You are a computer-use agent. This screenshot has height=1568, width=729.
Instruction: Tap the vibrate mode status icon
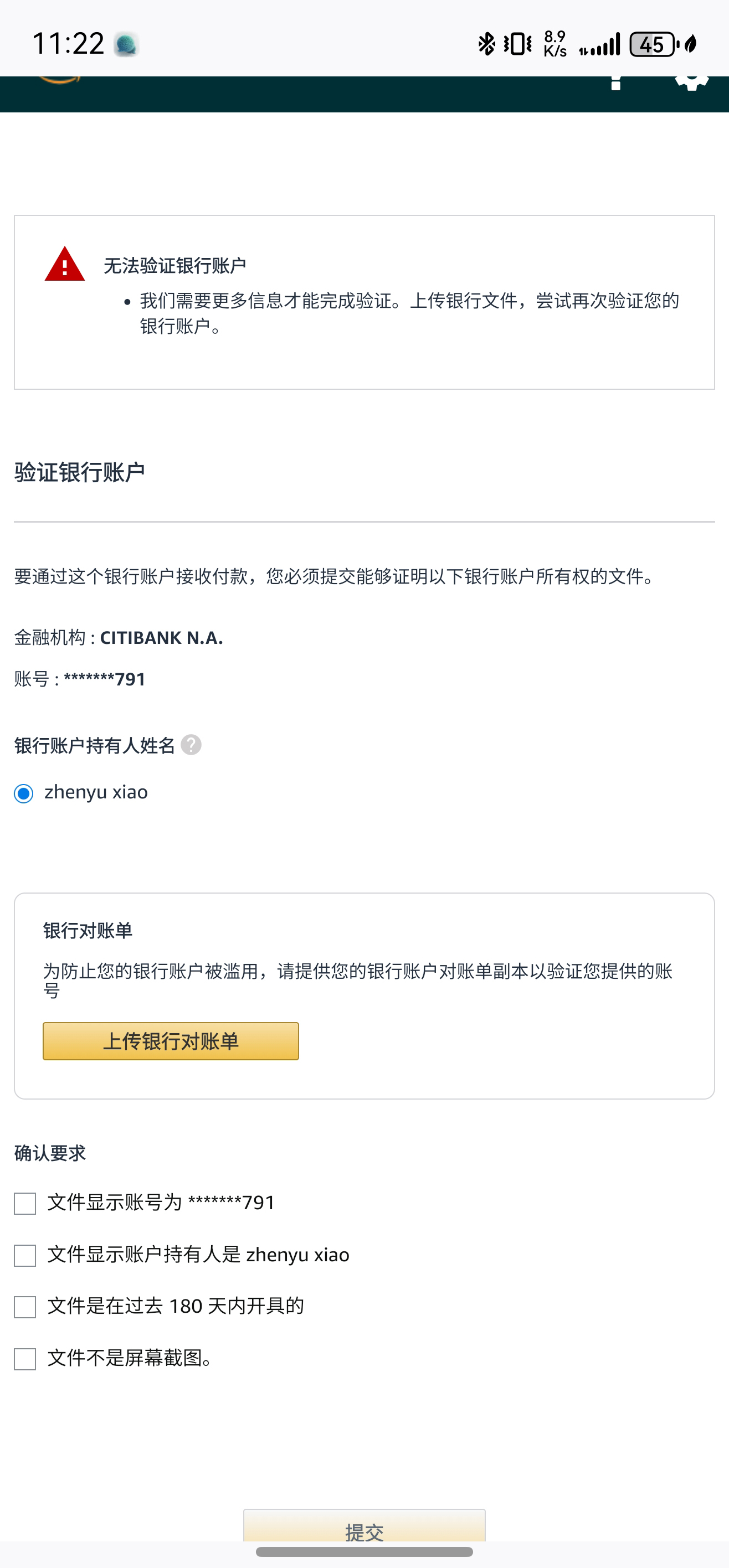coord(518,44)
